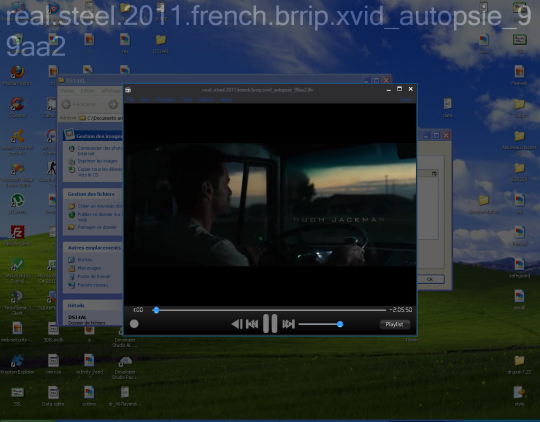The height and width of the screenshot is (422, 540).
Task: Collapse the Gestion des images panel
Action: [x=93, y=136]
